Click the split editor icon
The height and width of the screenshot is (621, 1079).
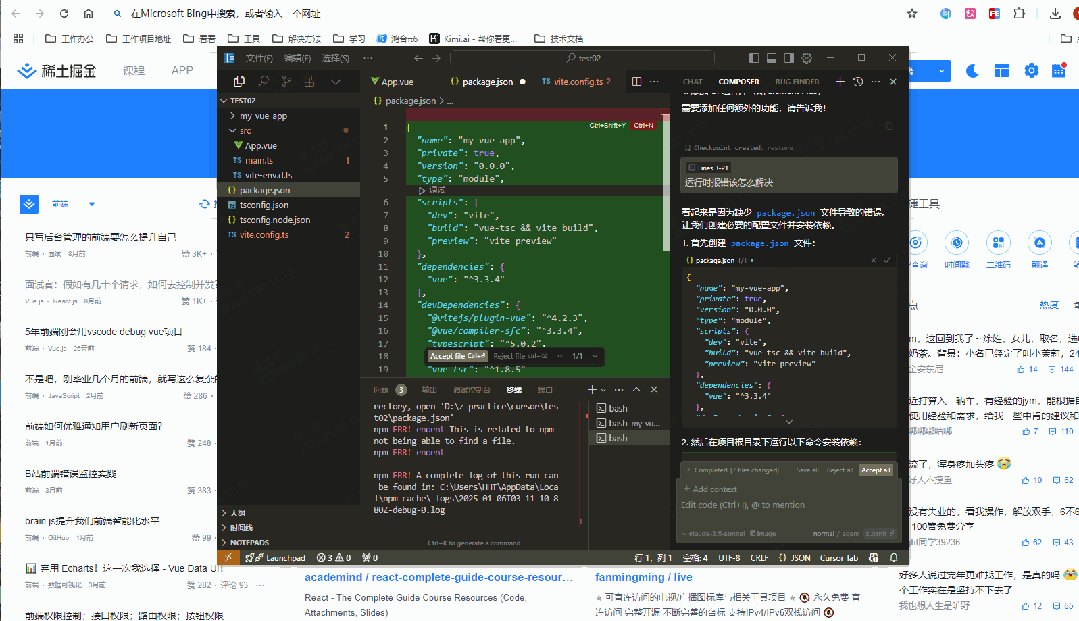click(636, 82)
